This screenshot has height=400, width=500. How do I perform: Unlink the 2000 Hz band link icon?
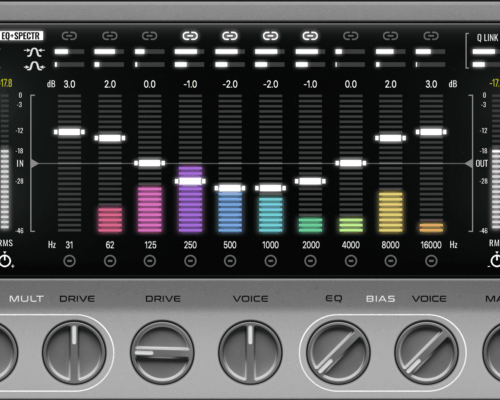coord(310,36)
